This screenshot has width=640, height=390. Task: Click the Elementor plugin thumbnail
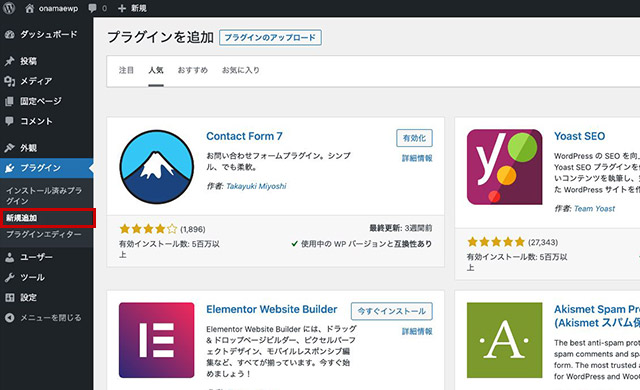[157, 340]
